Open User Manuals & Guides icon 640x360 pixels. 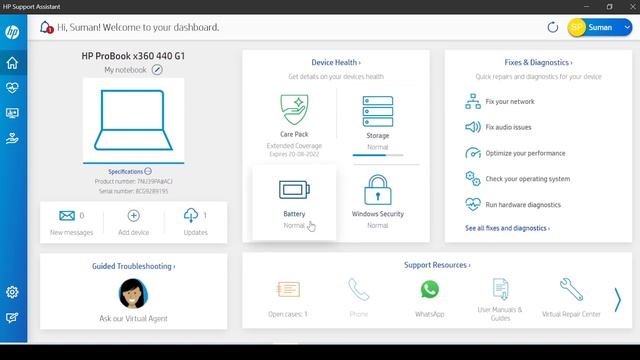coord(500,289)
